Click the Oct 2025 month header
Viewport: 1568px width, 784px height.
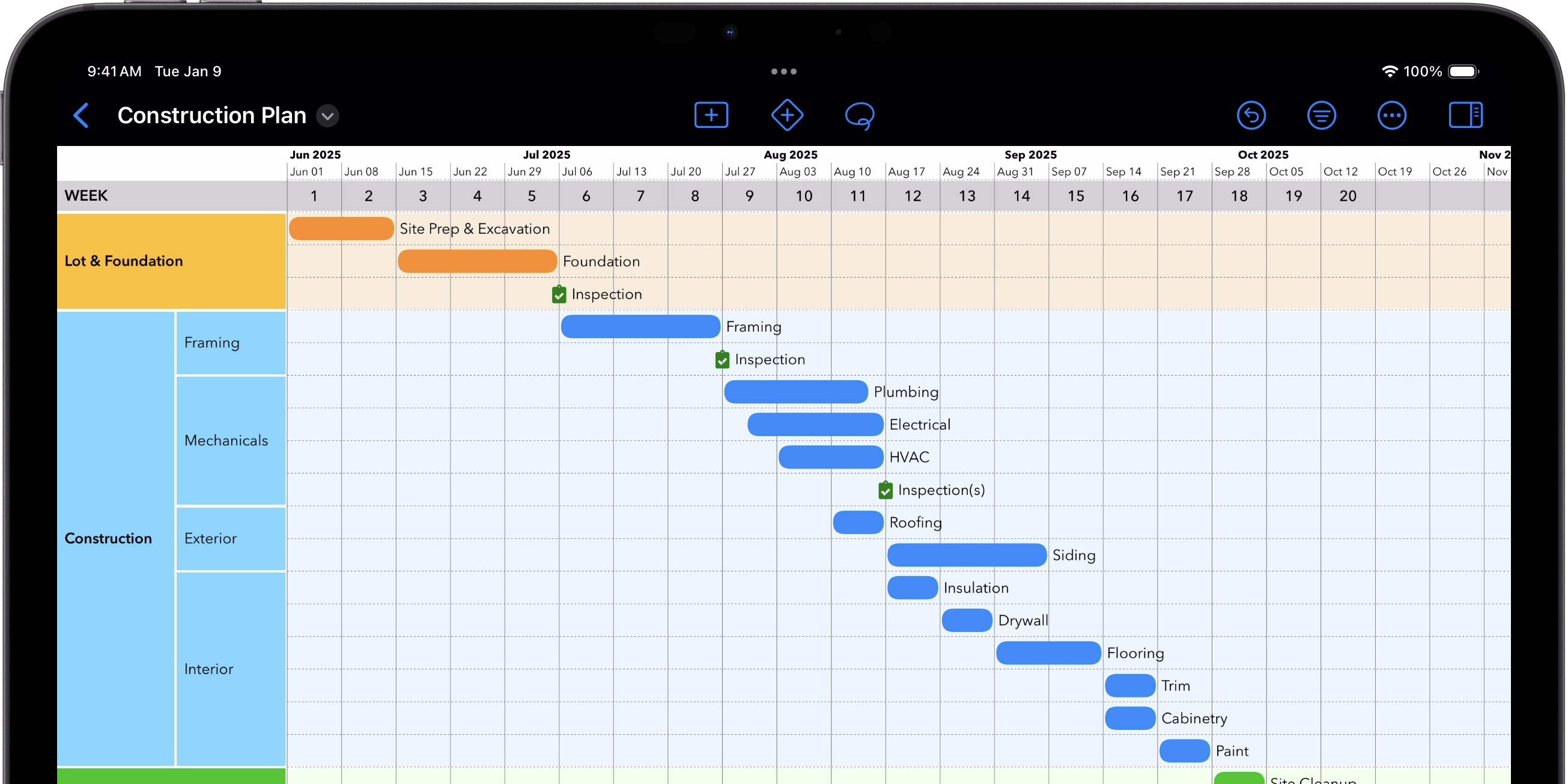click(1264, 154)
